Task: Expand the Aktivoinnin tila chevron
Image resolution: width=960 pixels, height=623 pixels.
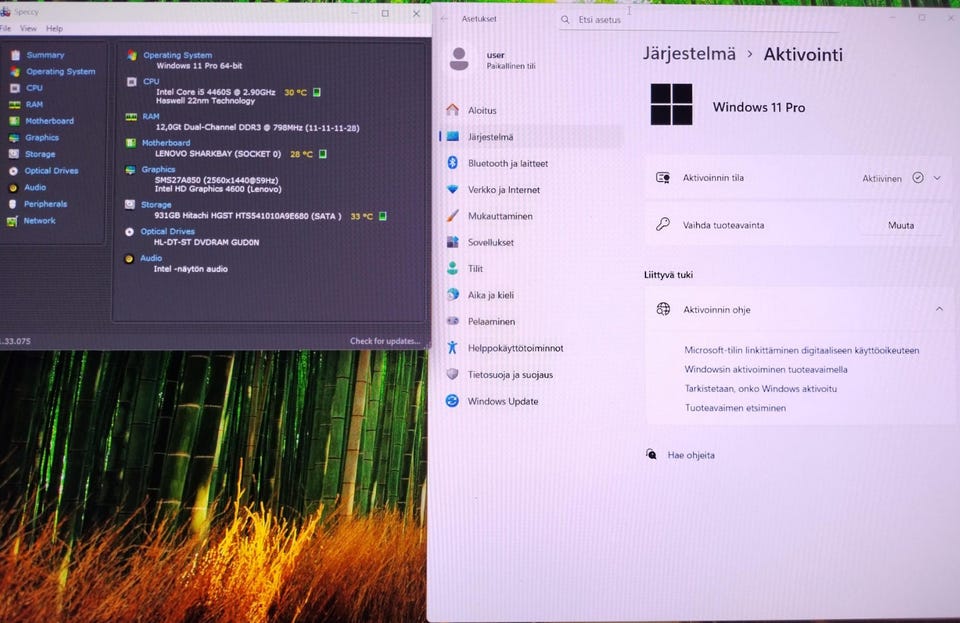Action: (937, 178)
